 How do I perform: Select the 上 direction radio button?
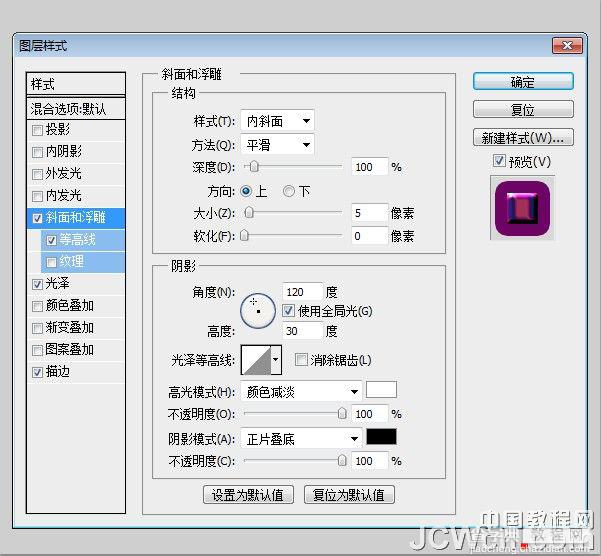246,191
